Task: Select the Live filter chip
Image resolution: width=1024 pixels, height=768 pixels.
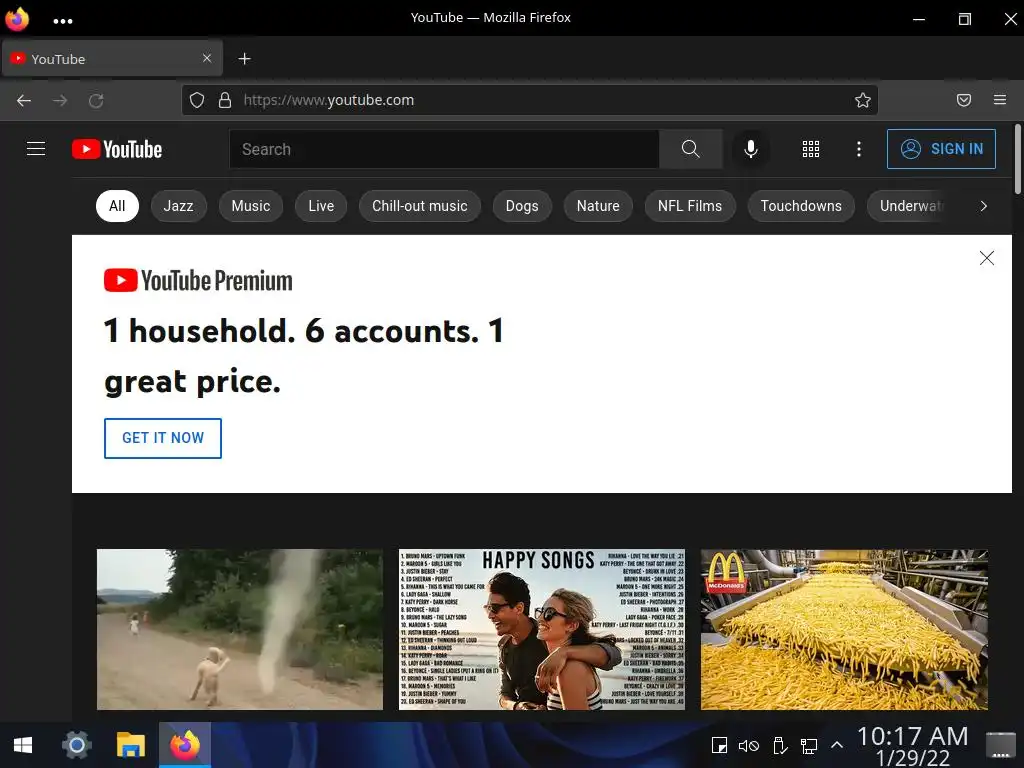Action: click(x=321, y=206)
